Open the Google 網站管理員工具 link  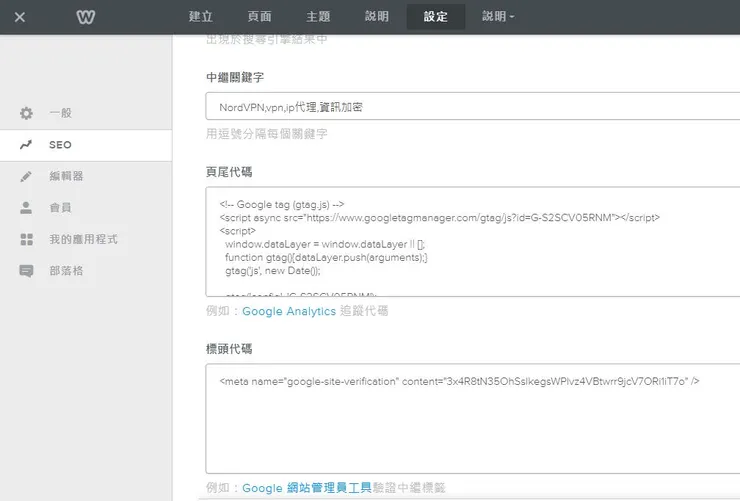click(x=307, y=488)
